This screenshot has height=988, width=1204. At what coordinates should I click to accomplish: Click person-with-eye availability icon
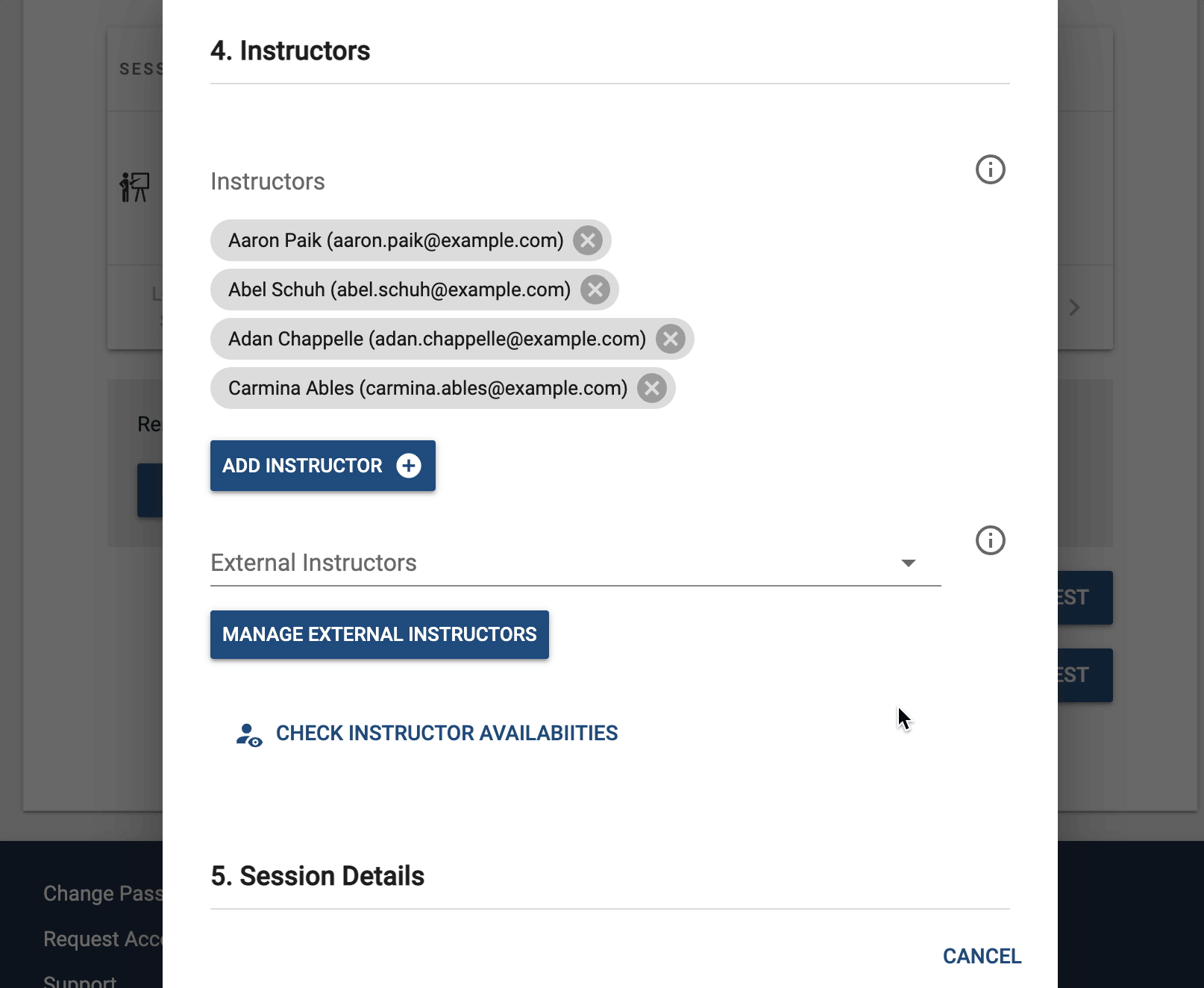point(249,734)
